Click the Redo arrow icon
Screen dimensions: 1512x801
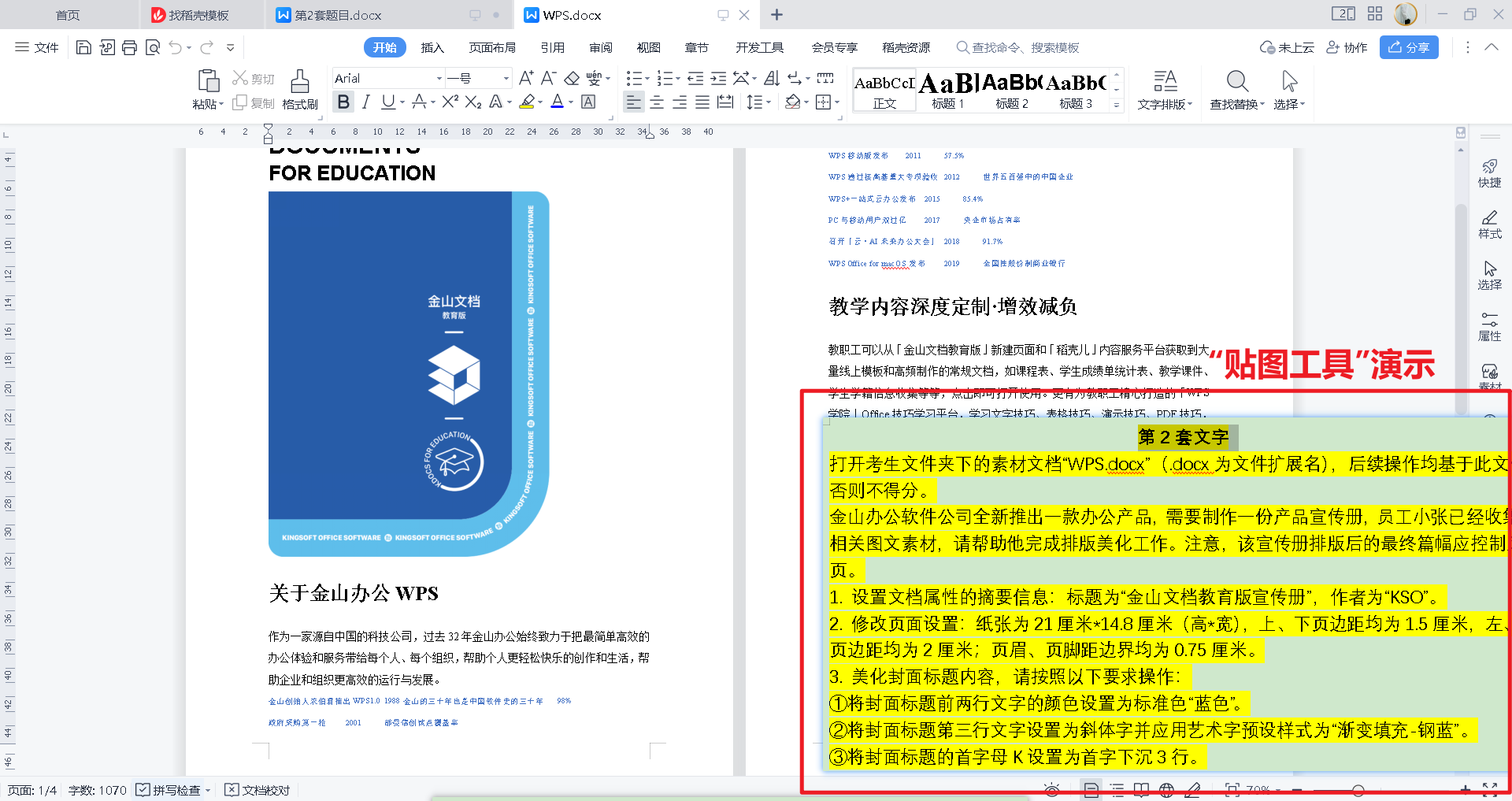tap(206, 47)
